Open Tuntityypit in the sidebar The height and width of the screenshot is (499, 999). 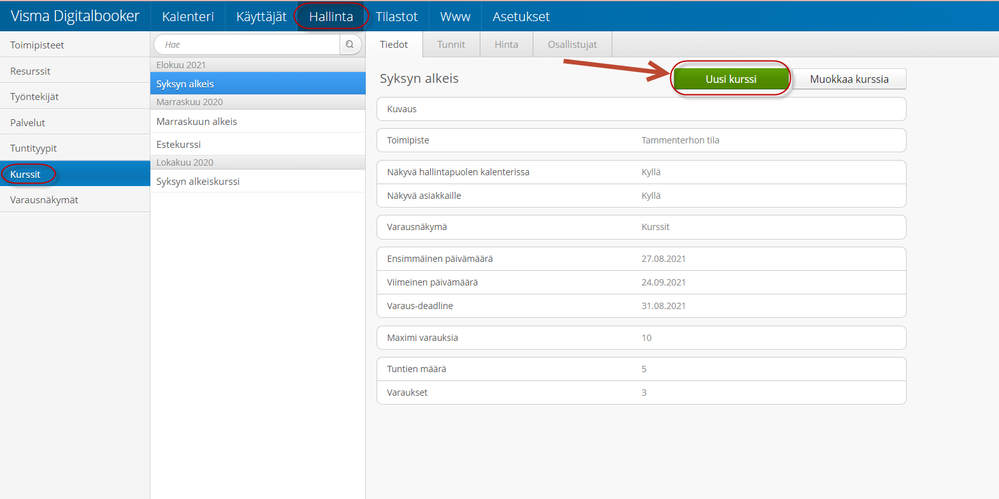click(x=75, y=148)
